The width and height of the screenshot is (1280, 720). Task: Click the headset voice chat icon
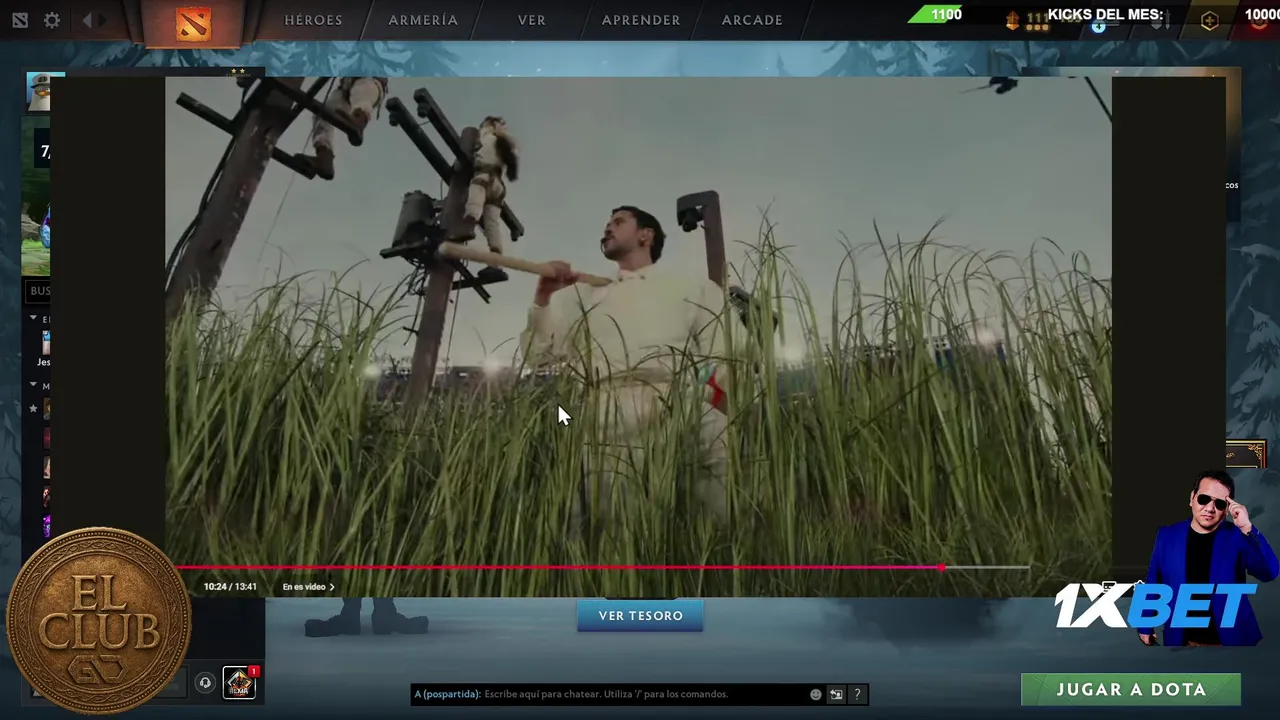[205, 683]
